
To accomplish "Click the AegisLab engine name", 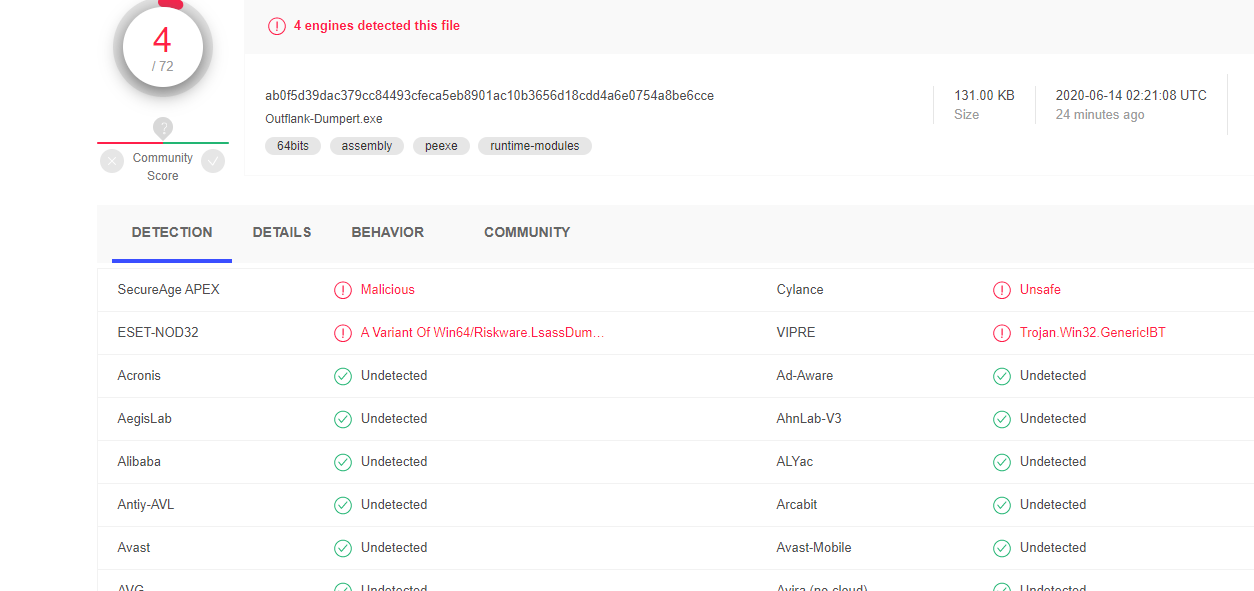I will click(145, 419).
